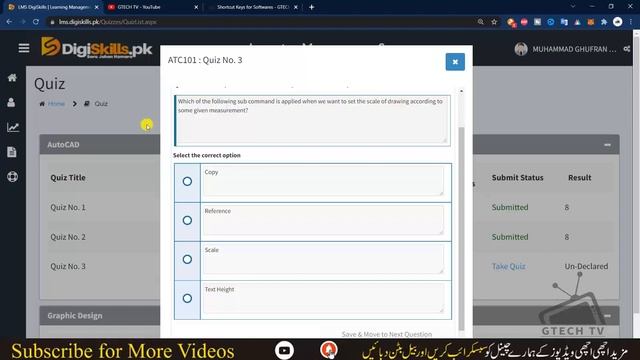The image size is (640, 360).
Task: Open the Chrome three-dot menu
Action: [631, 22]
